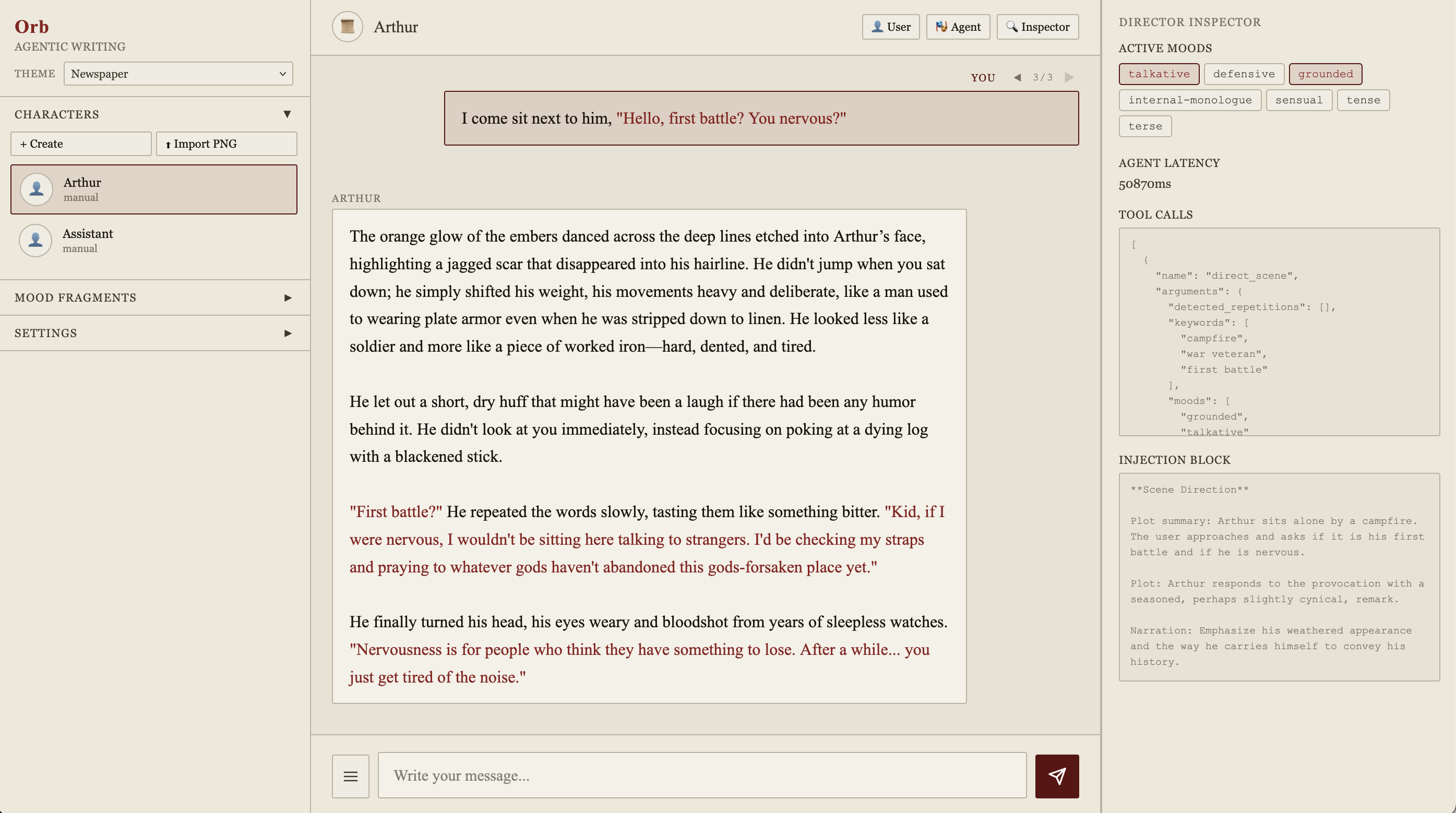Viewport: 1456px width, 813px height.
Task: Switch to the User view button
Action: 890,27
